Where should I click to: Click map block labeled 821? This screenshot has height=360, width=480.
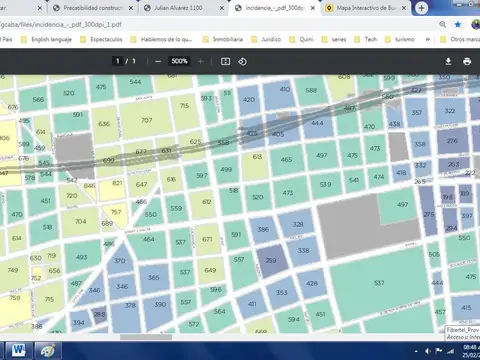click(113, 189)
